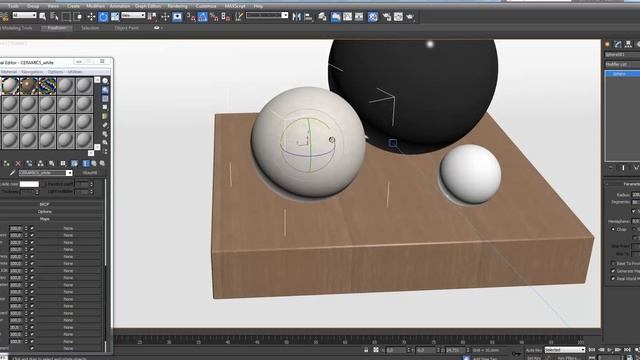Open the Create command panel tab

pos(607,44)
